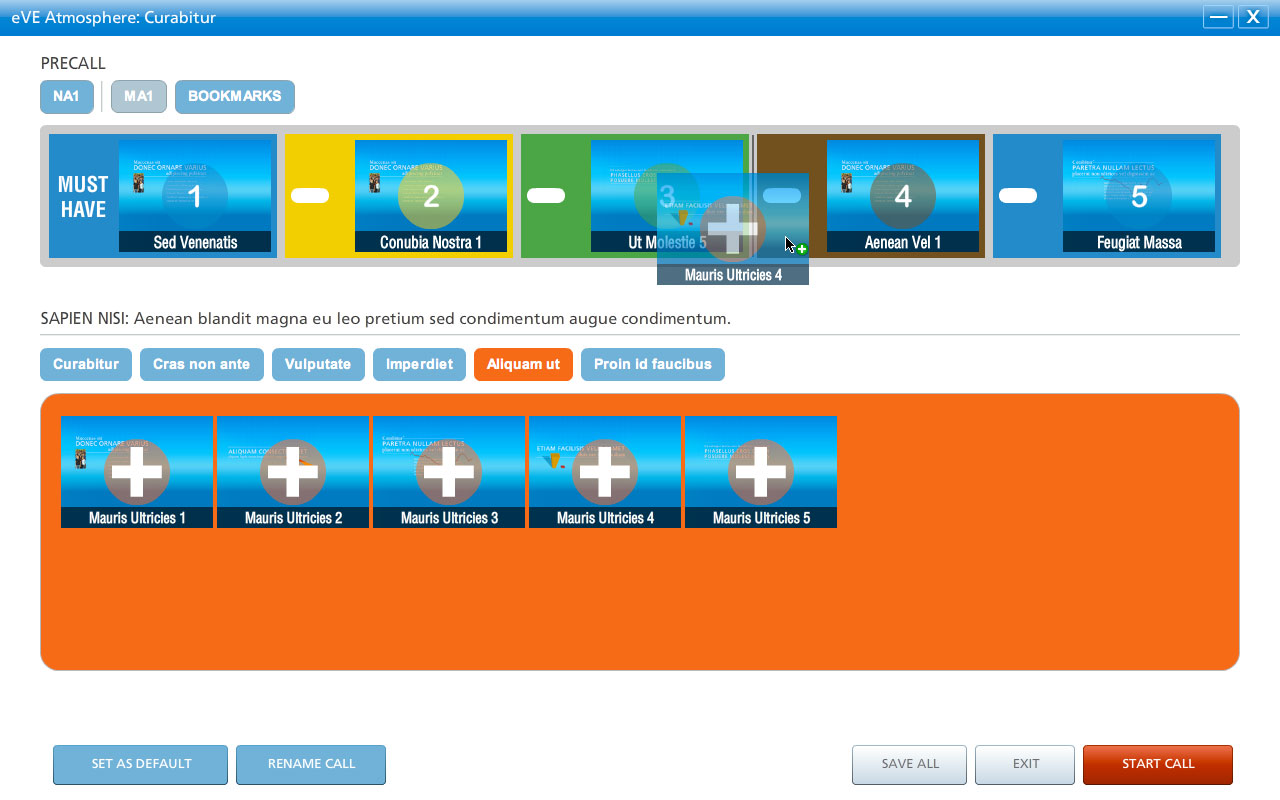Screen dimensions: 1280x800
Task: Select the Cras non ante tab
Action: 202,364
